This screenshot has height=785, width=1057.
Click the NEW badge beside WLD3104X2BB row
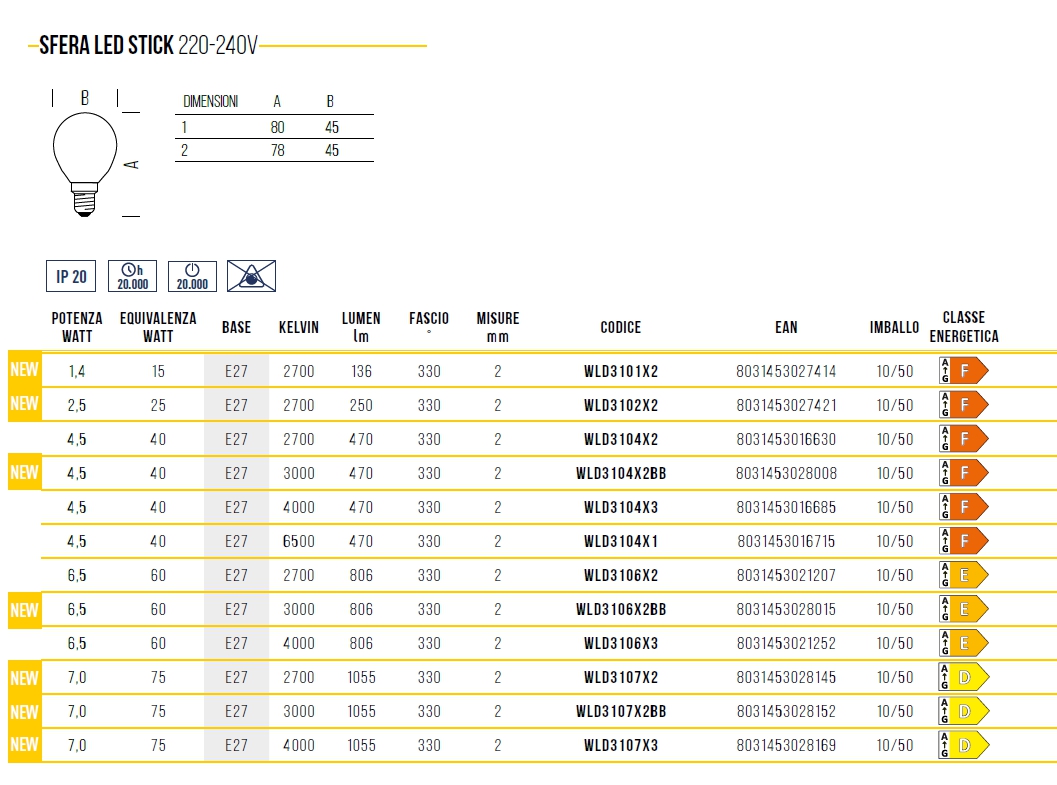24,472
